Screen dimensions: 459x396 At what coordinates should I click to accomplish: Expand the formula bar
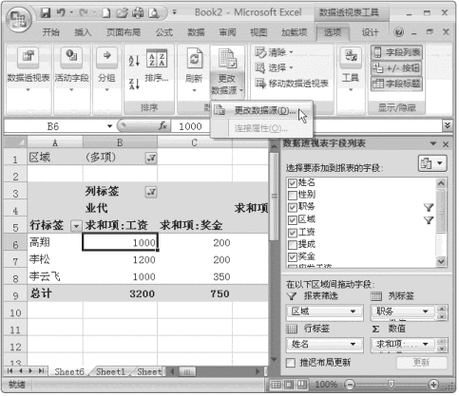(x=447, y=126)
